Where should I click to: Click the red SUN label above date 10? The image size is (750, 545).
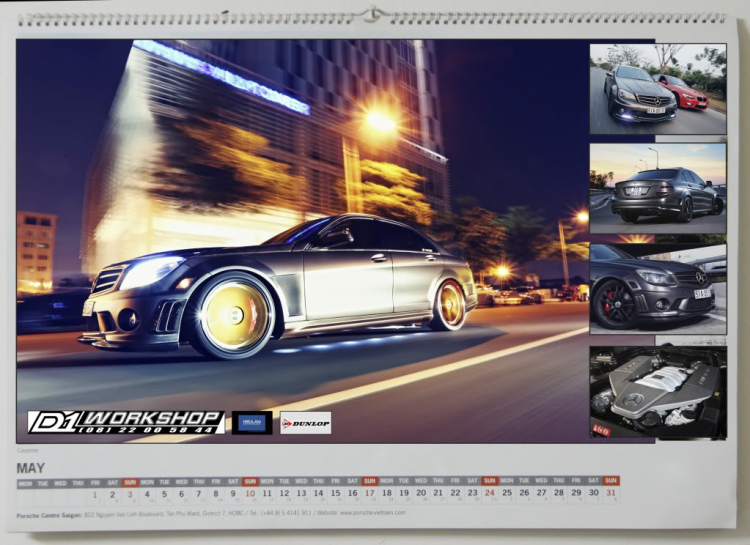pos(250,481)
